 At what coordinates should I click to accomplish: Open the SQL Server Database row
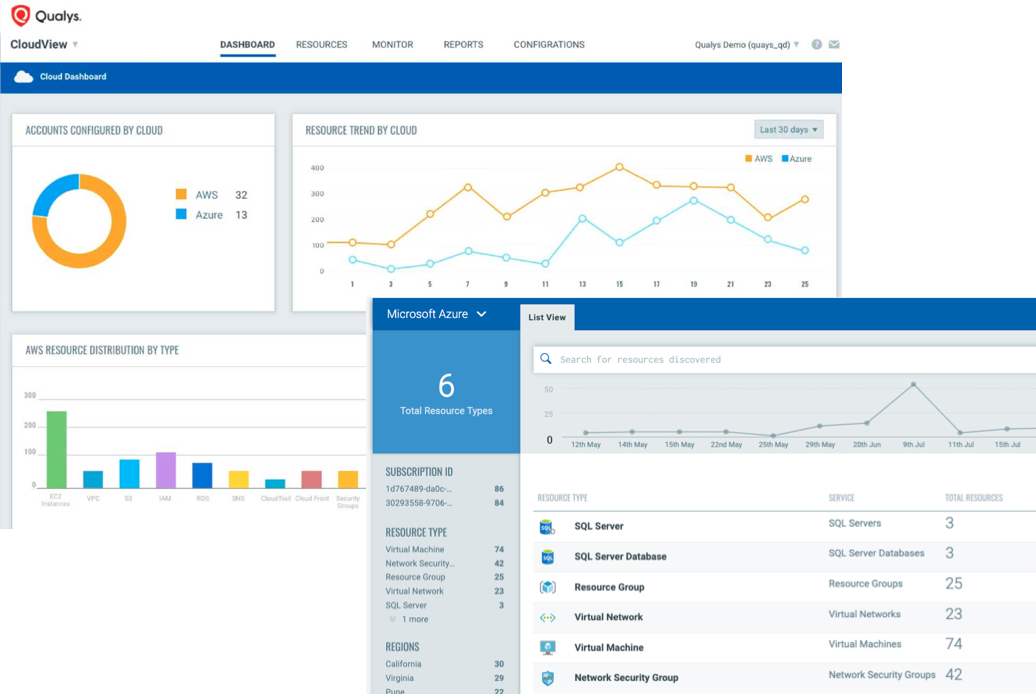784,557
